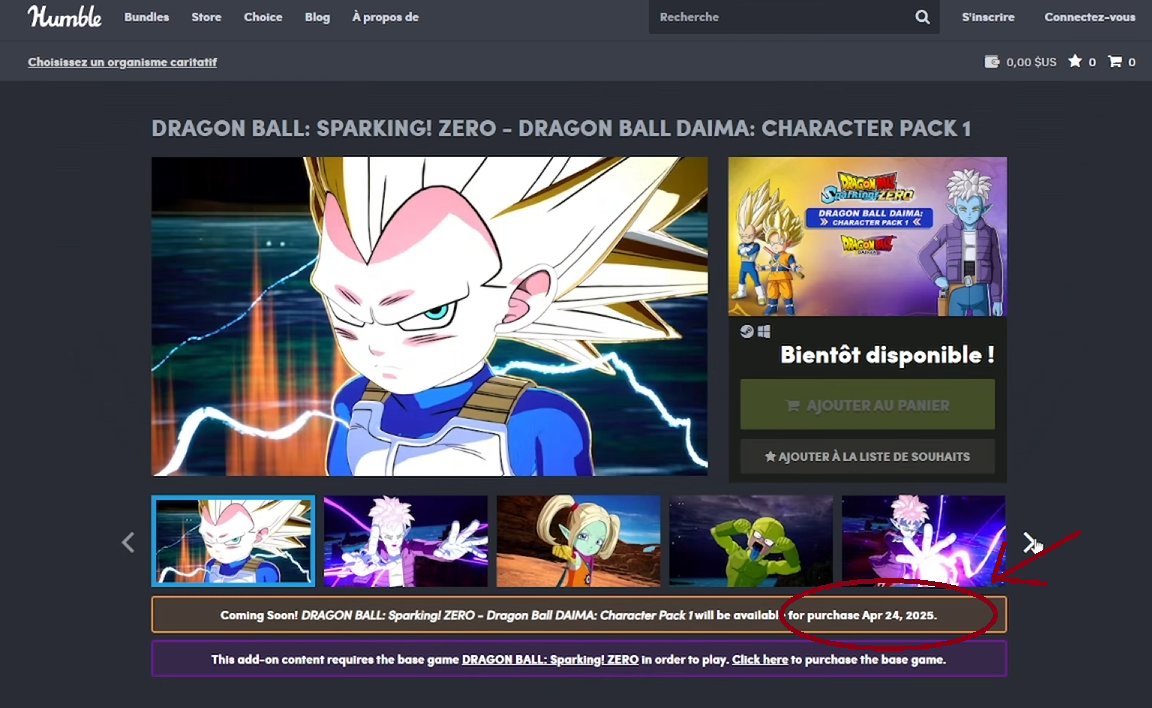Click the Character Pack 1 page title

[x=561, y=129]
